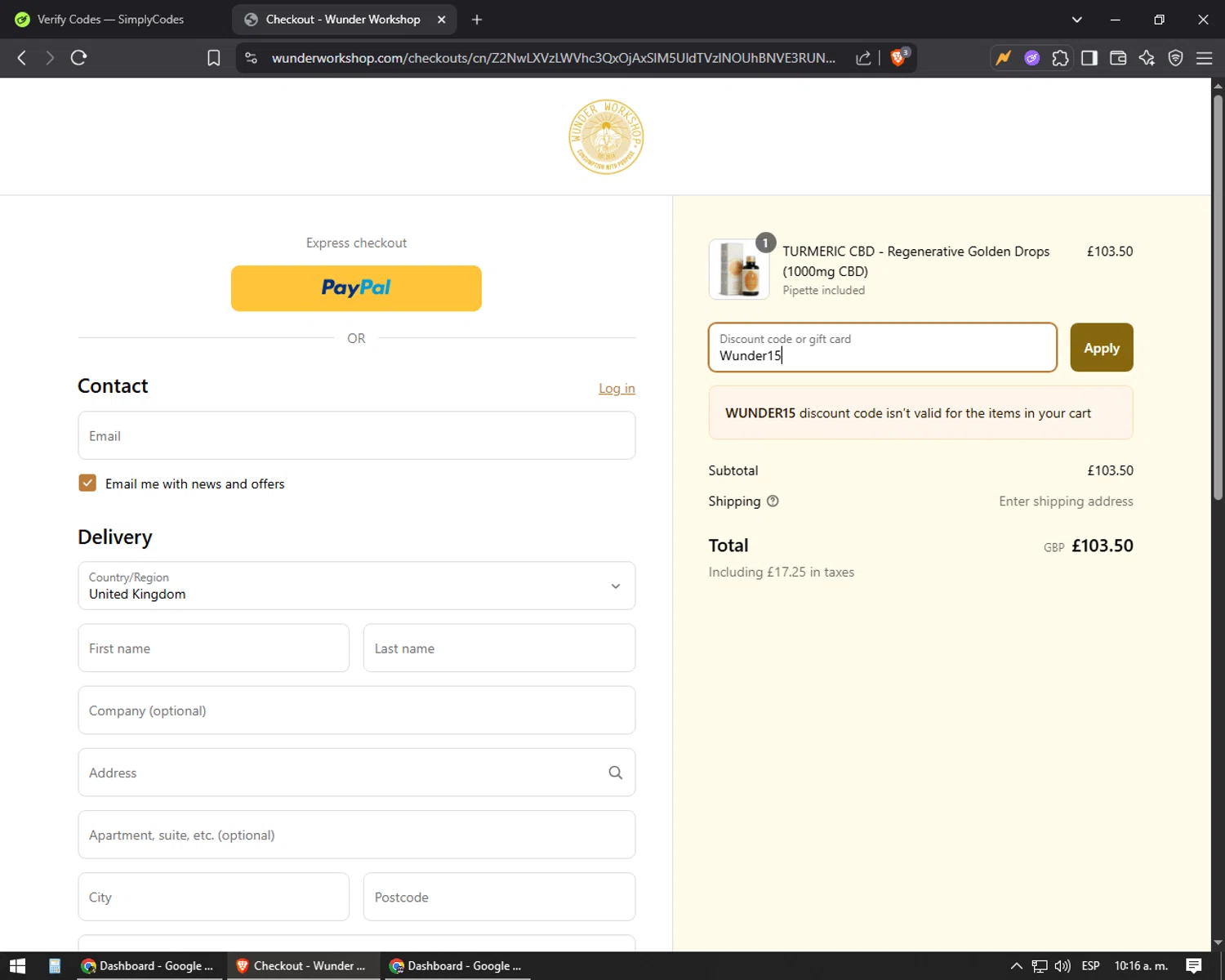Open the network icon in system tray
Image resolution: width=1225 pixels, height=980 pixels.
coord(1040,966)
